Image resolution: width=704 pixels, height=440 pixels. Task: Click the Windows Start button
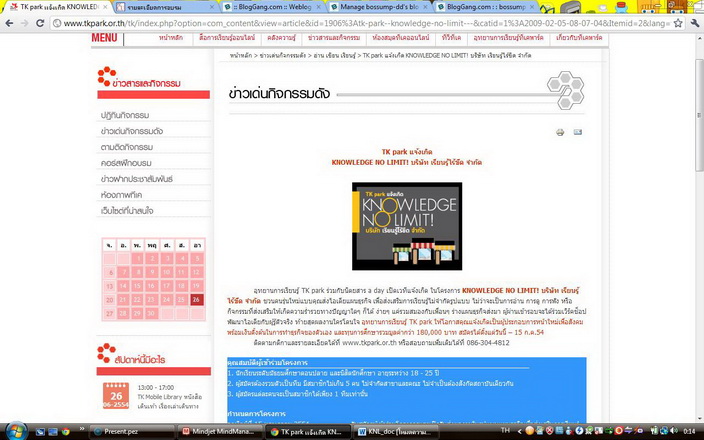click(x=12, y=431)
